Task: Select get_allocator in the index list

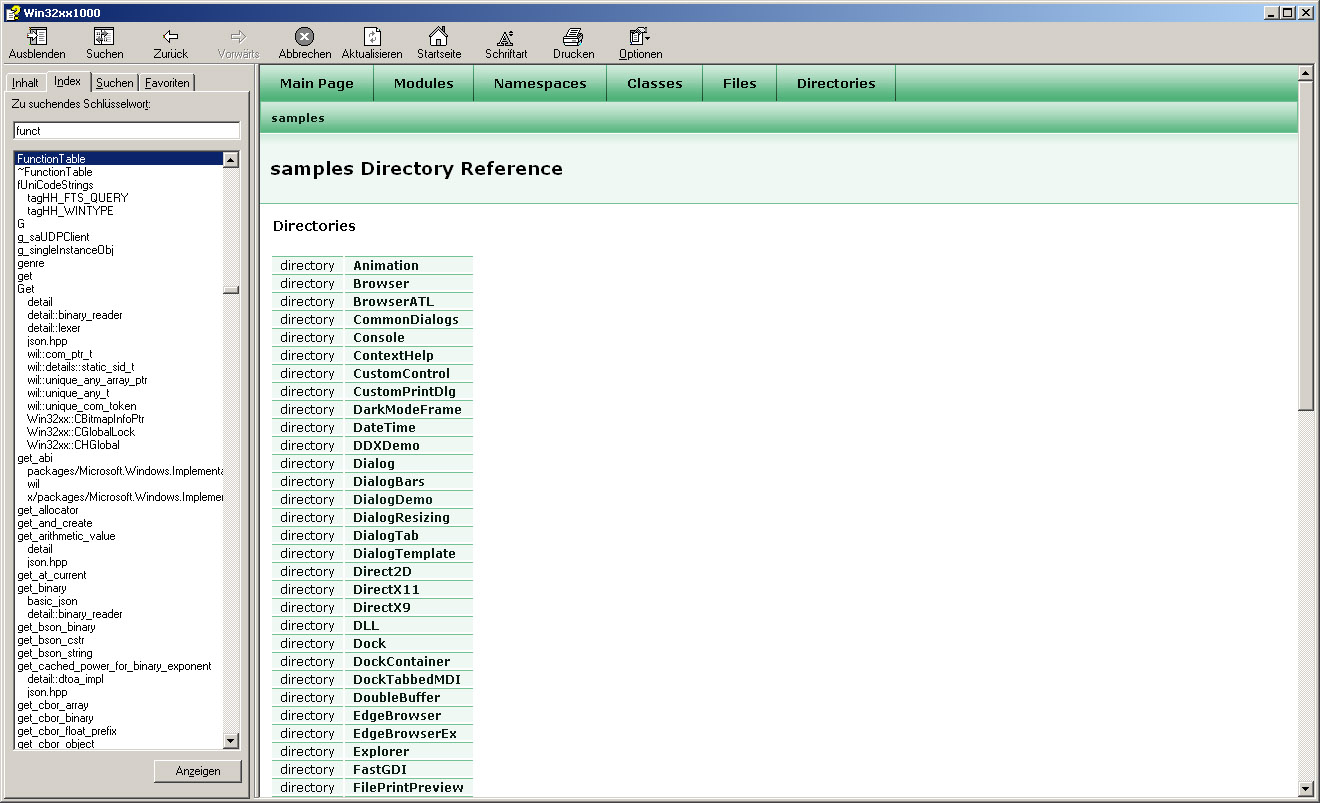Action: click(48, 510)
